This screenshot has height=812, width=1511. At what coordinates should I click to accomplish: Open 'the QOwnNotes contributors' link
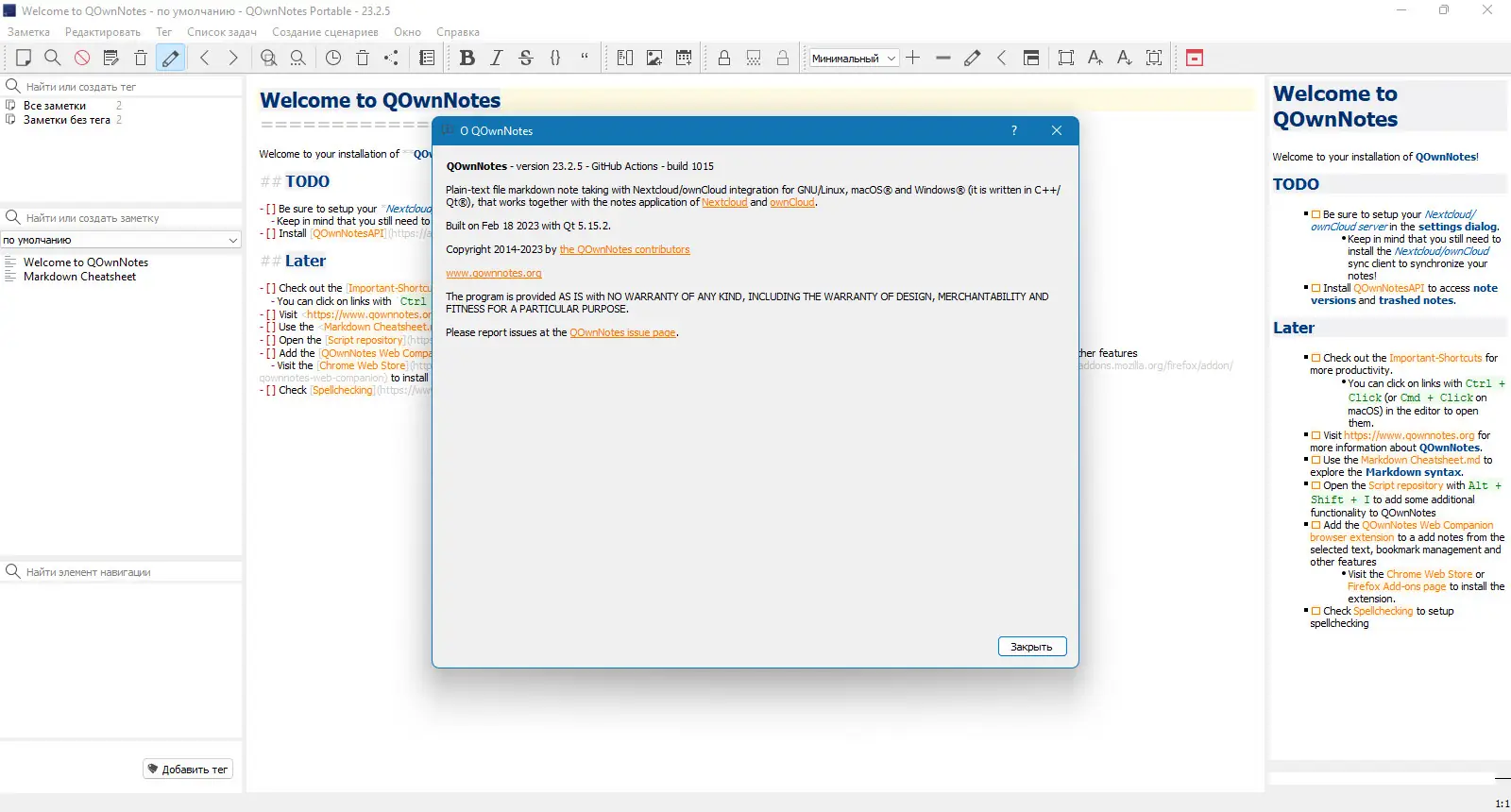click(624, 249)
